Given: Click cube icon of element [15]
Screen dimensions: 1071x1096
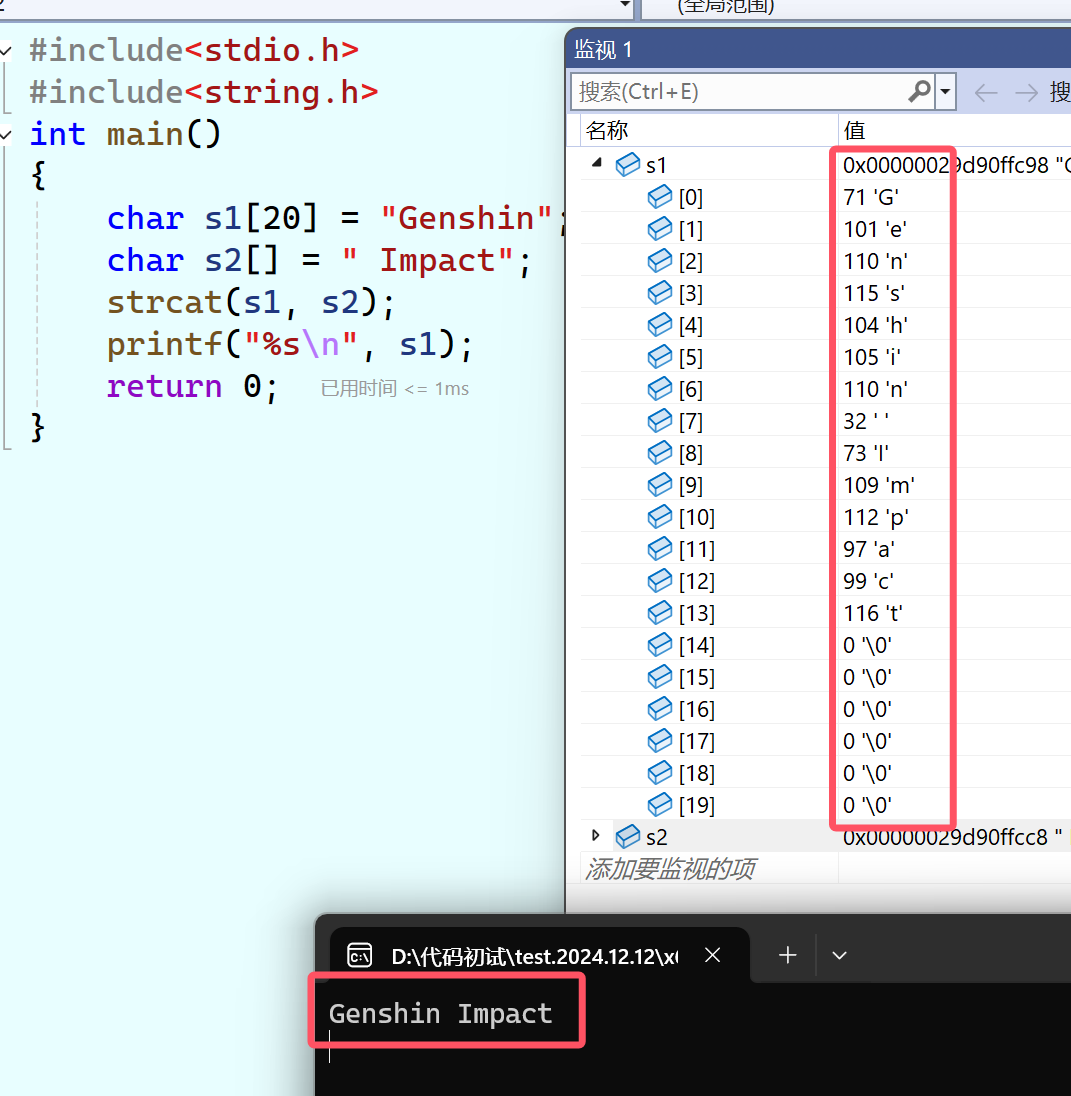Looking at the screenshot, I should tap(660, 677).
